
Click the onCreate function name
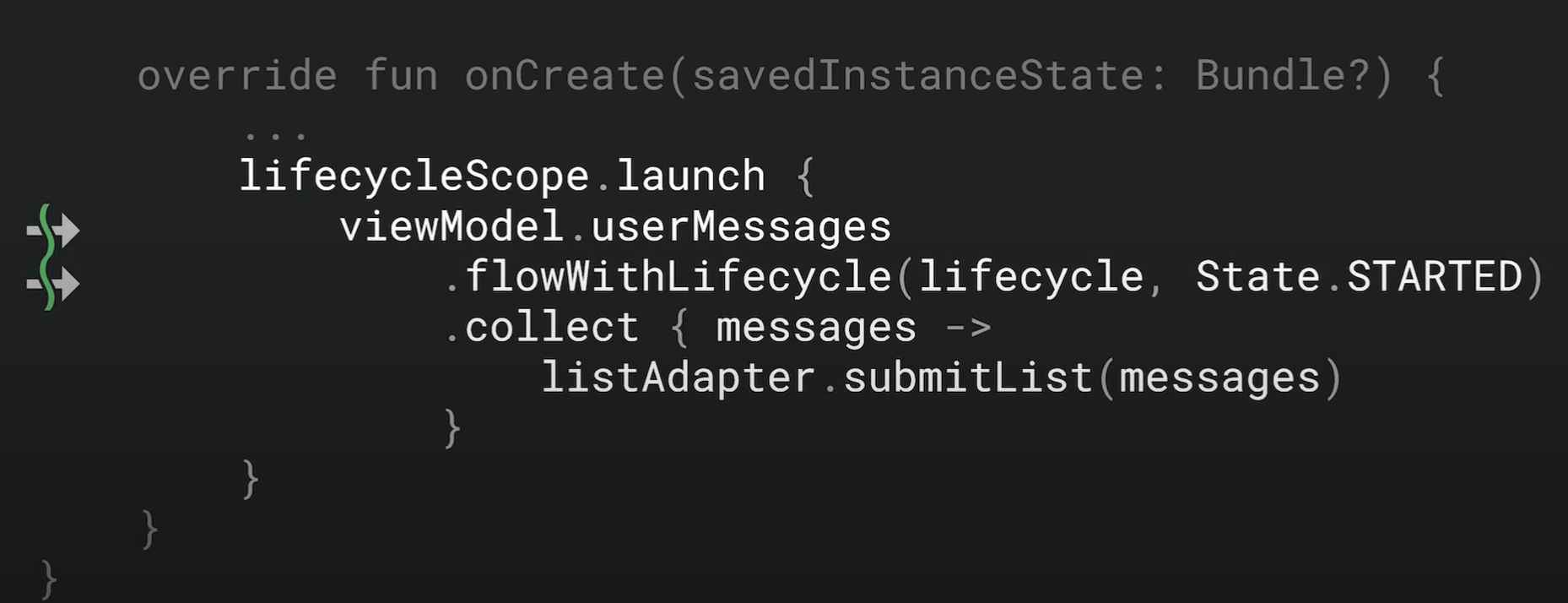(565, 76)
